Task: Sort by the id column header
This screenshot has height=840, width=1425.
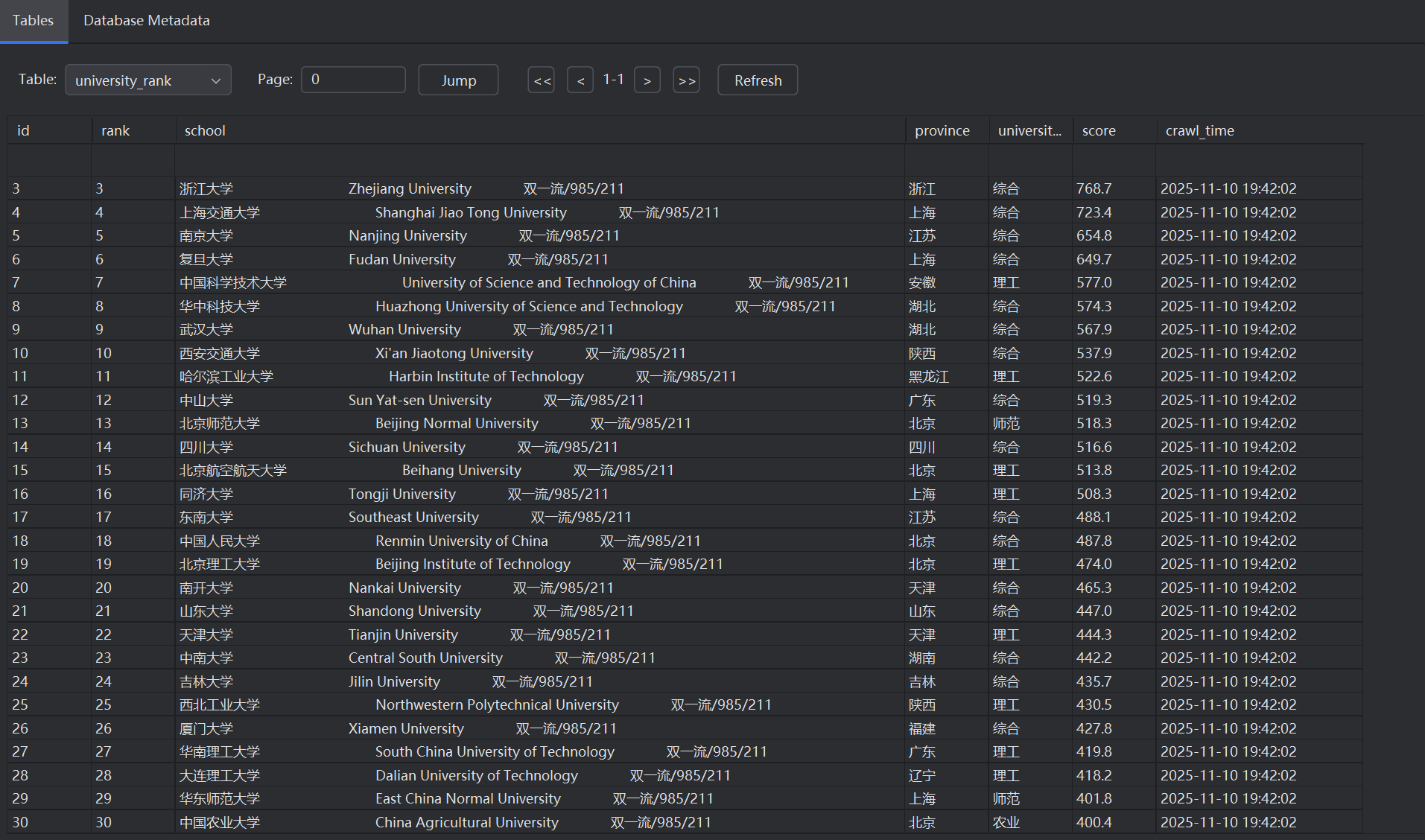Action: [x=49, y=130]
